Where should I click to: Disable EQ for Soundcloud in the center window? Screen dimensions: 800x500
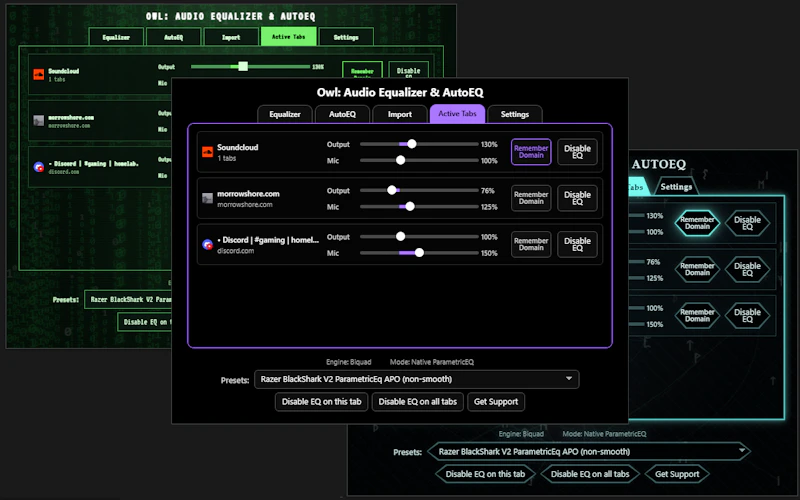[x=577, y=152]
